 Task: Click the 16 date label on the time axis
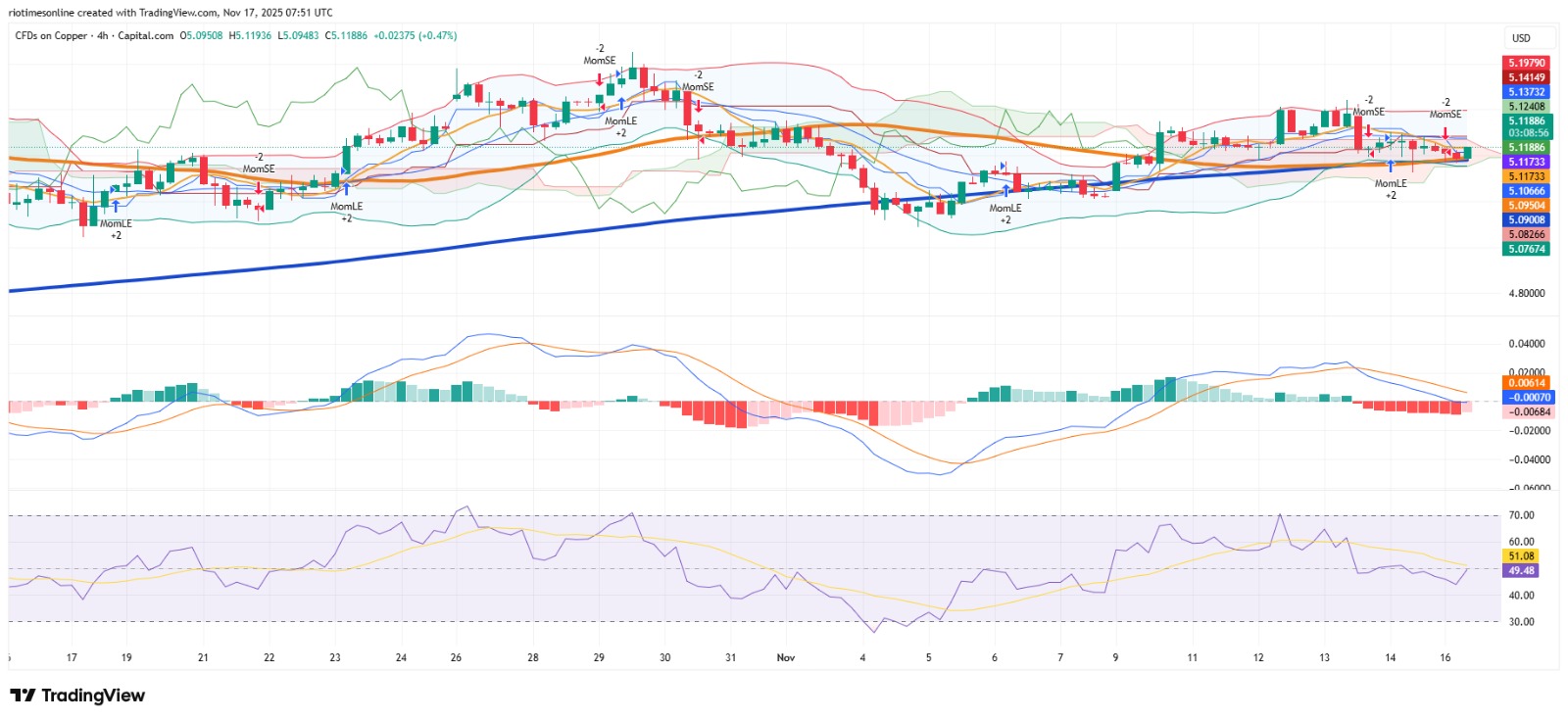pyautogui.click(x=1445, y=657)
